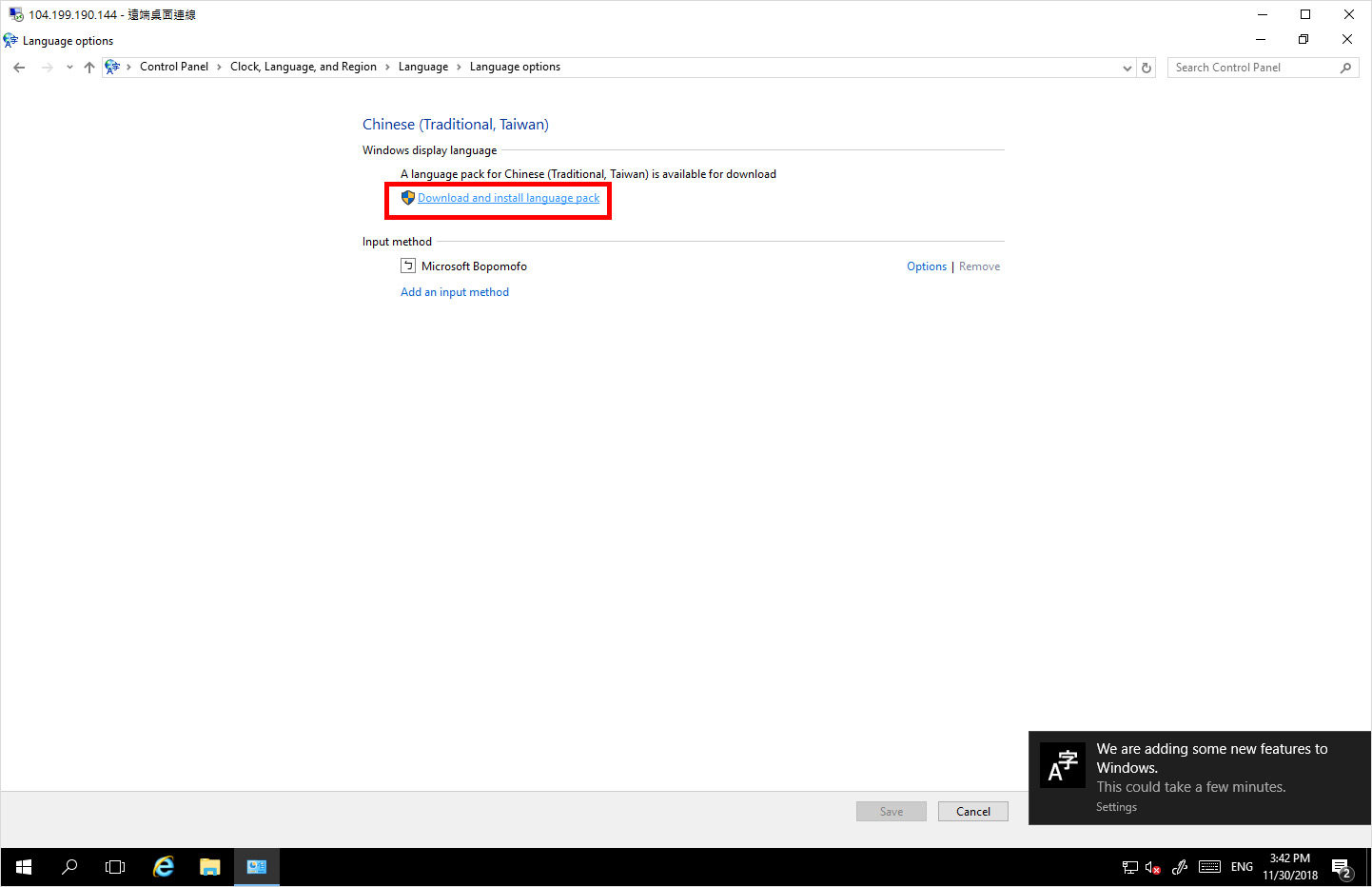Screen dimensions: 1372x887
Task: Minimize the Language options window
Action: [1261, 39]
